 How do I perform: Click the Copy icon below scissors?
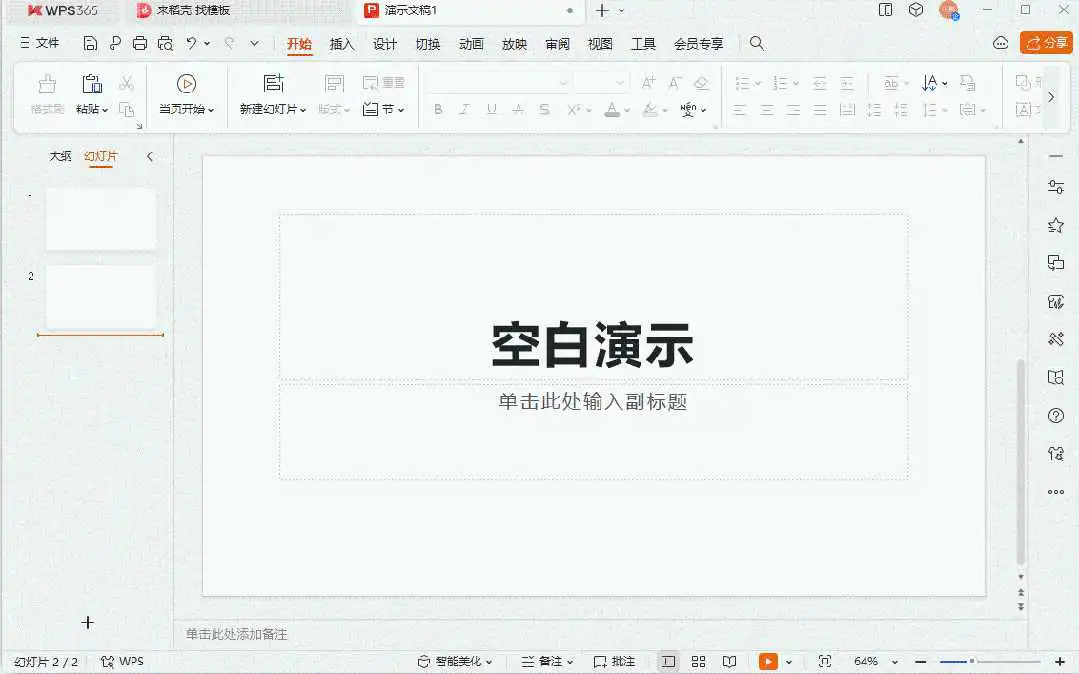pos(126,109)
